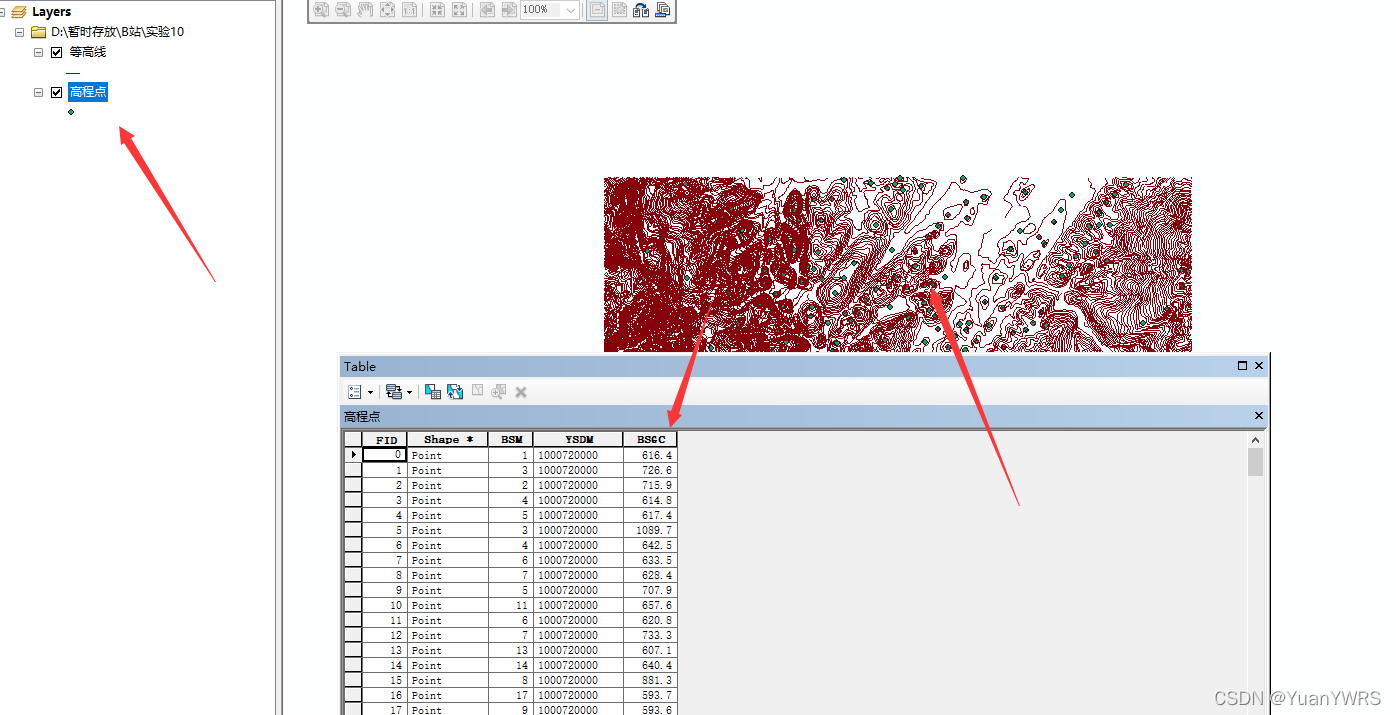The height and width of the screenshot is (715, 1396).
Task: Click the Layers data frame title
Action: [51, 12]
